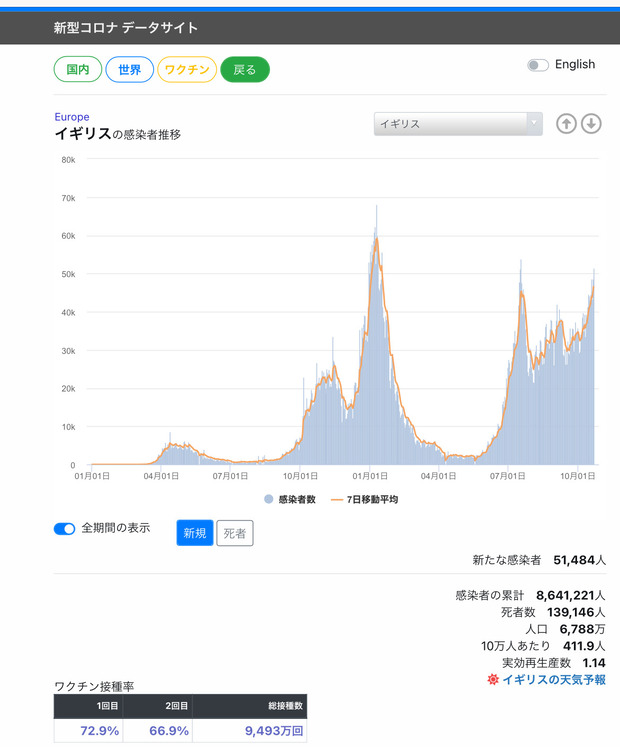This screenshot has width=620, height=747.
Task: Click the 戻る button
Action: (245, 70)
